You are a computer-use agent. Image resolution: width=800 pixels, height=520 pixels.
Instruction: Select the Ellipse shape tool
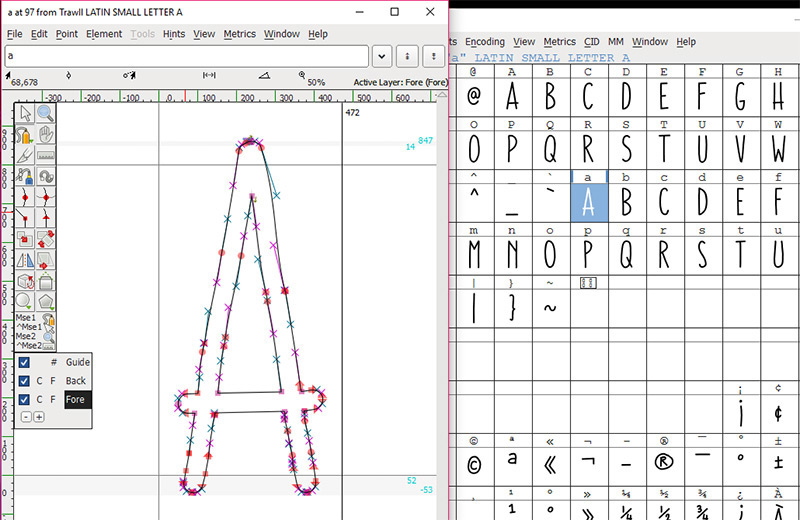[25, 301]
